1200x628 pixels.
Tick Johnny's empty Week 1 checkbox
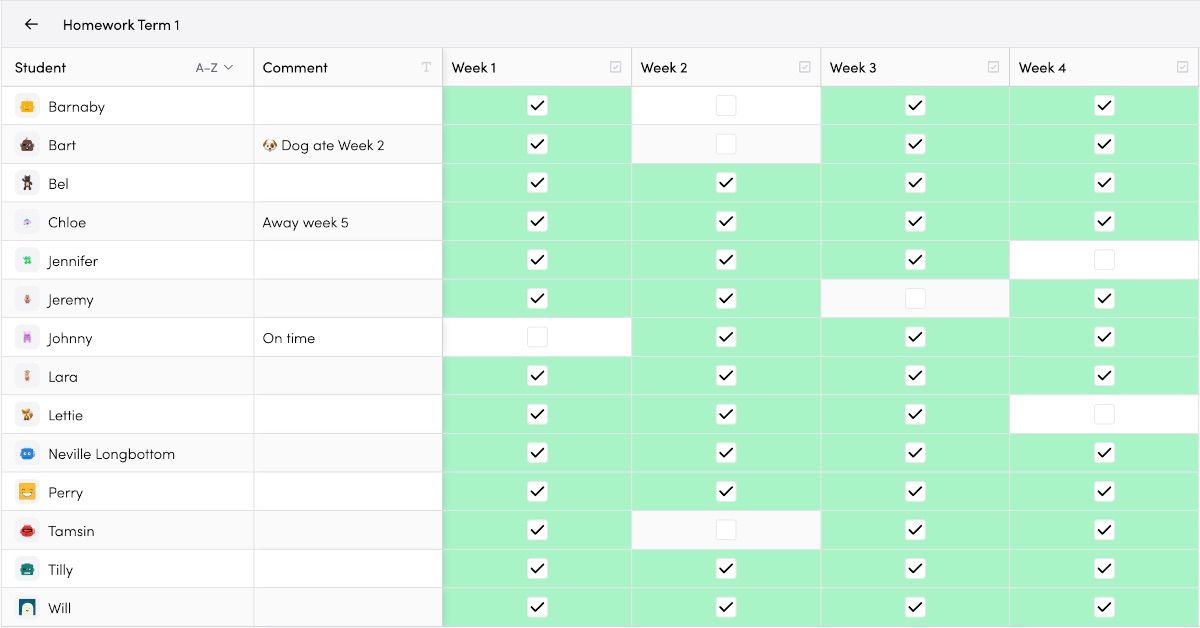(537, 337)
